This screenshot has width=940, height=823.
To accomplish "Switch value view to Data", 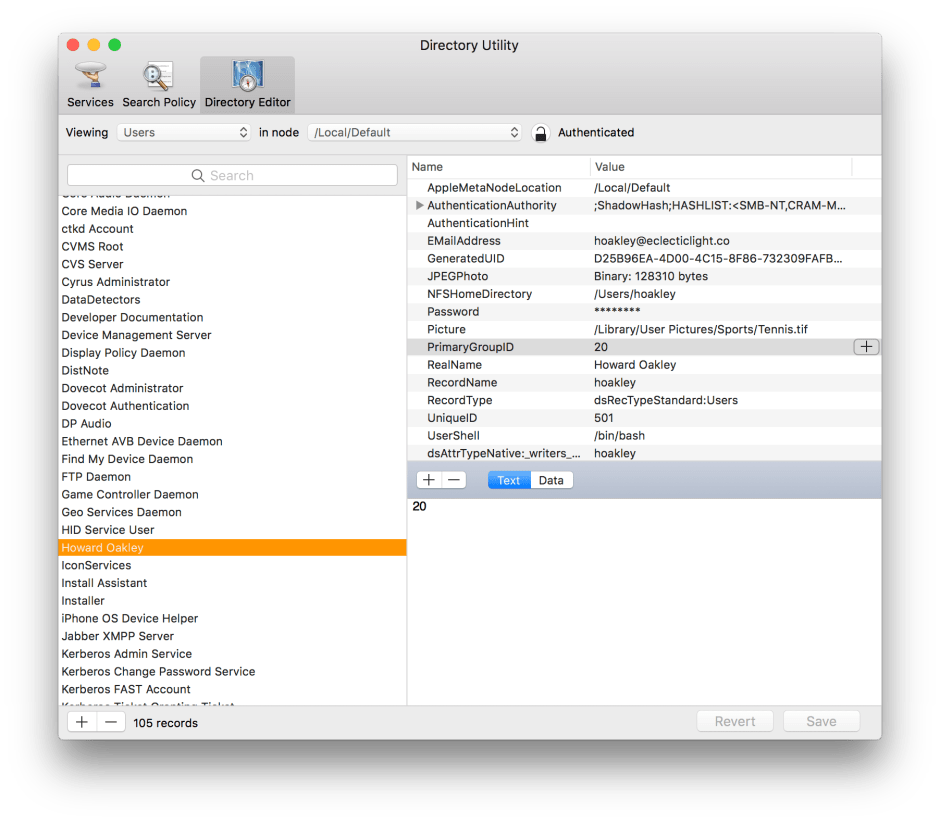I will (551, 480).
